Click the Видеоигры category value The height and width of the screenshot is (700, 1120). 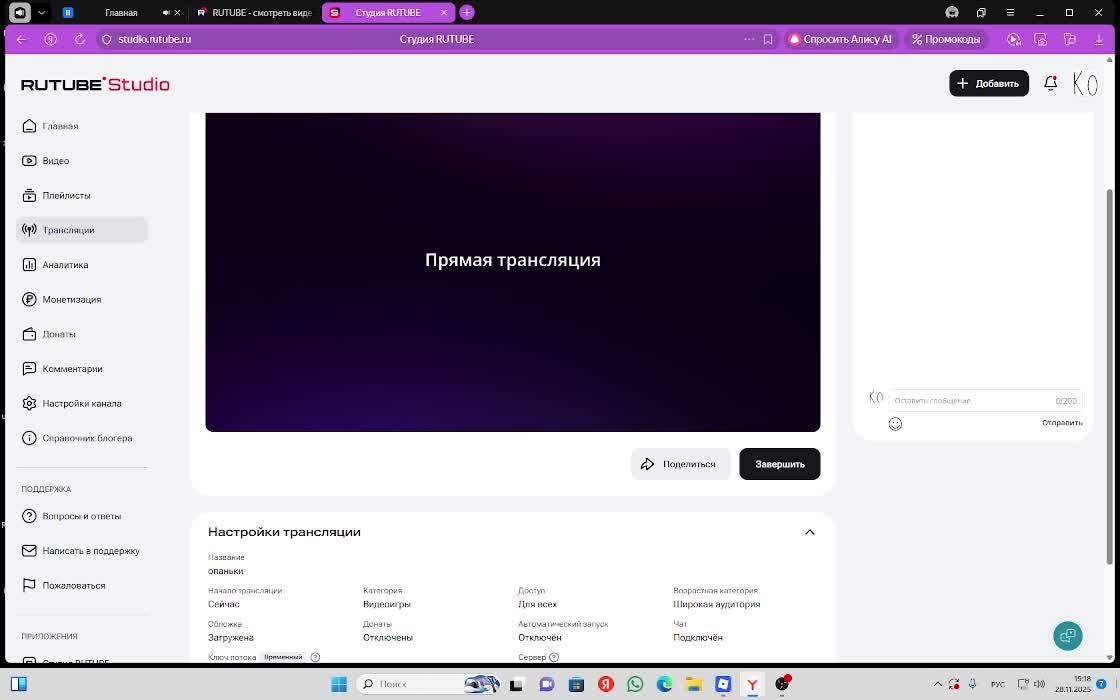[386, 604]
